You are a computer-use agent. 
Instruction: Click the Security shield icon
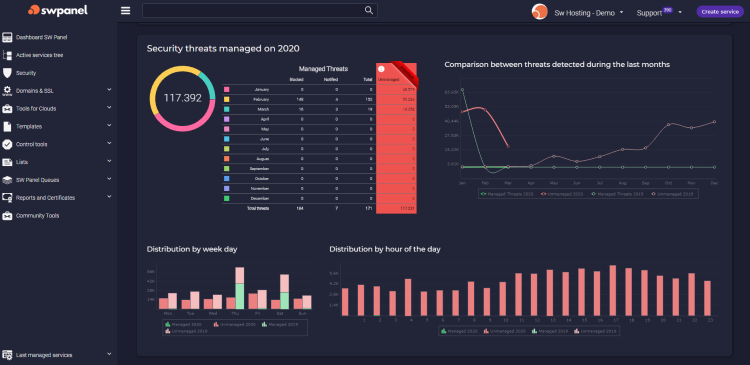point(7,73)
